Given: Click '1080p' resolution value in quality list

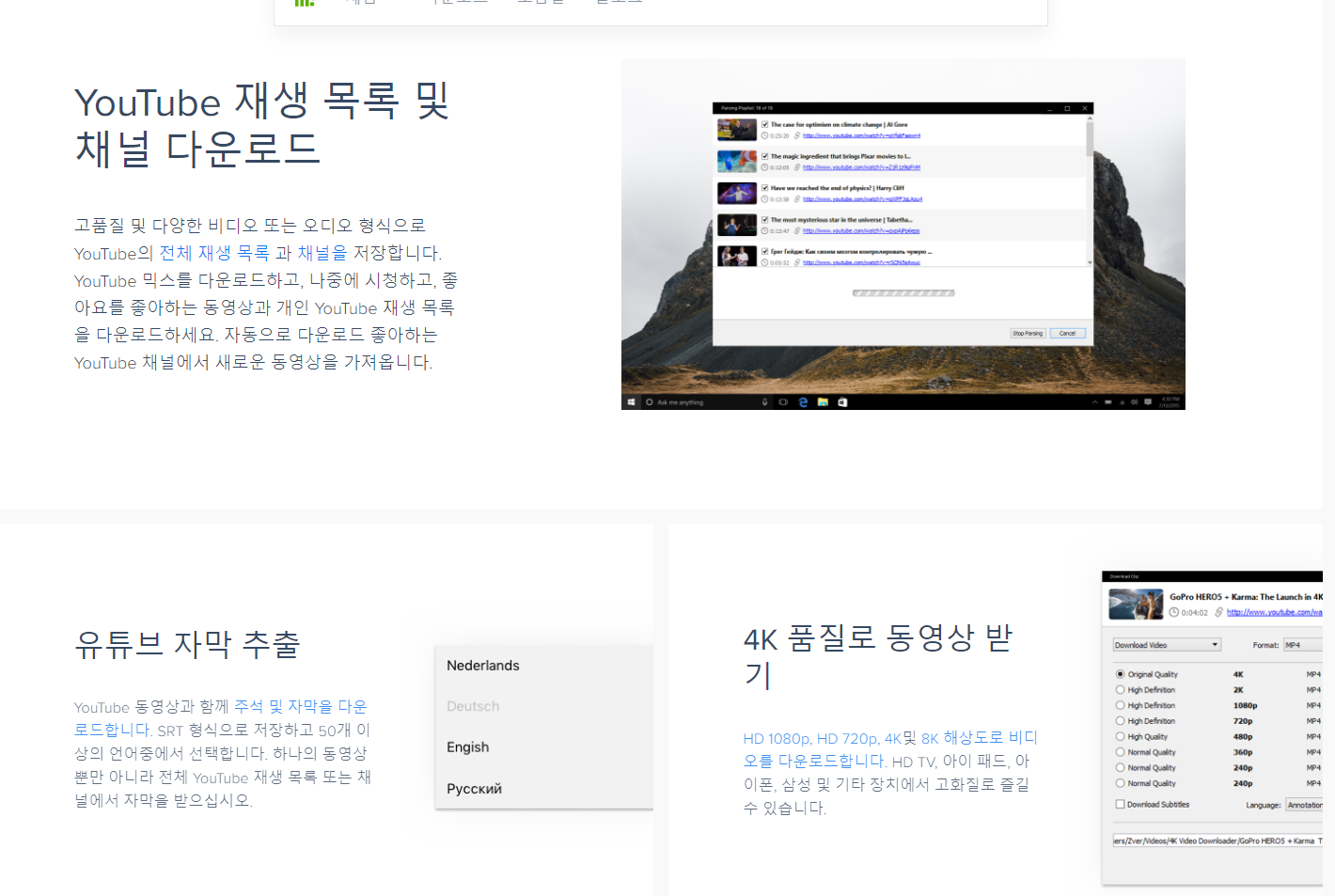Looking at the screenshot, I should (x=1245, y=705).
